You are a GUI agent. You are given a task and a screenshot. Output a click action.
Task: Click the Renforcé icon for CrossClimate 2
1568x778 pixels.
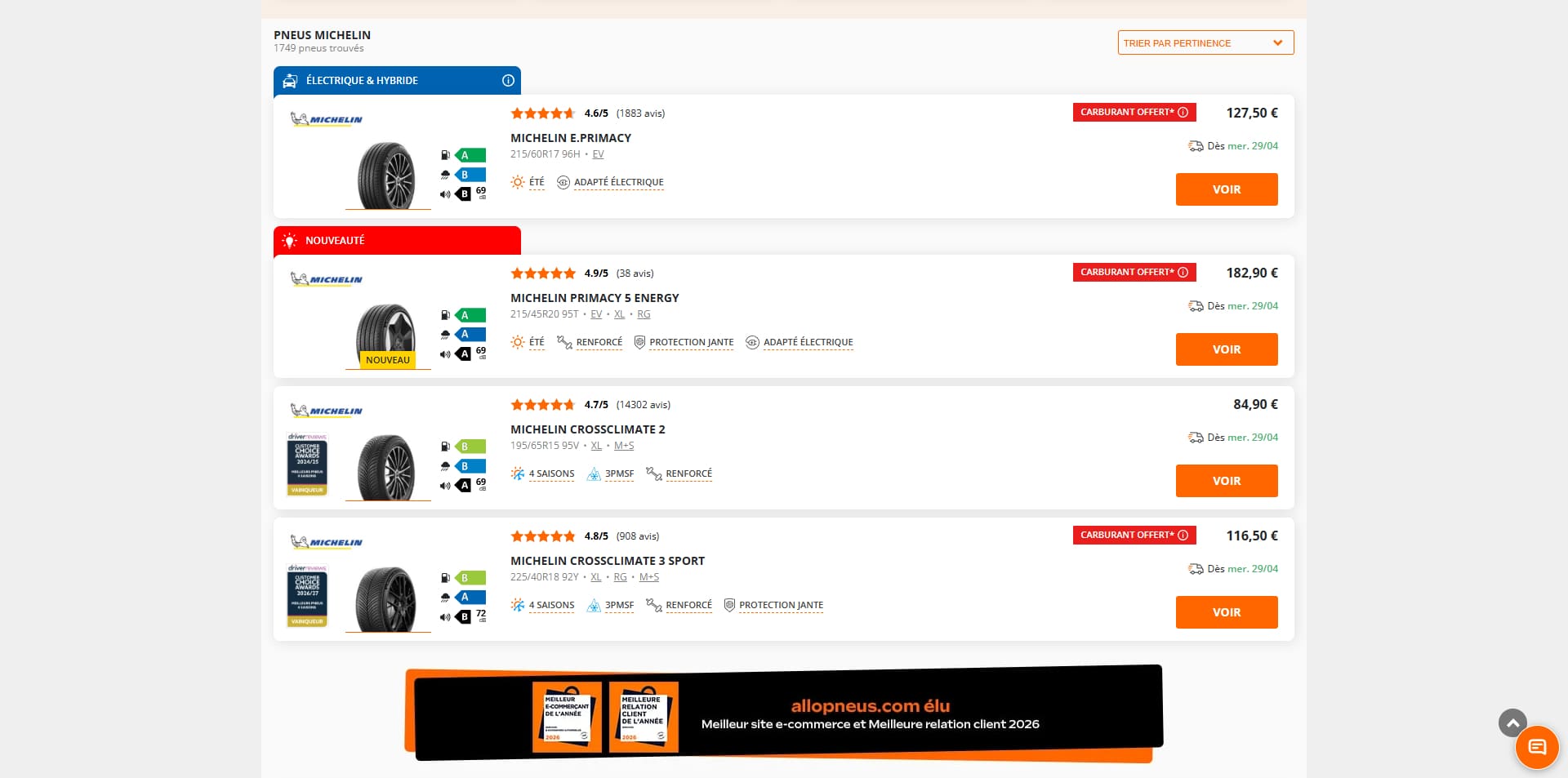pyautogui.click(x=653, y=473)
